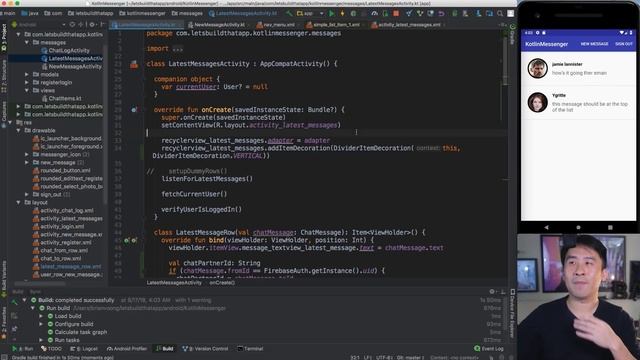Collapse the messages package folder
This screenshot has width=640, height=360.
click(27, 42)
